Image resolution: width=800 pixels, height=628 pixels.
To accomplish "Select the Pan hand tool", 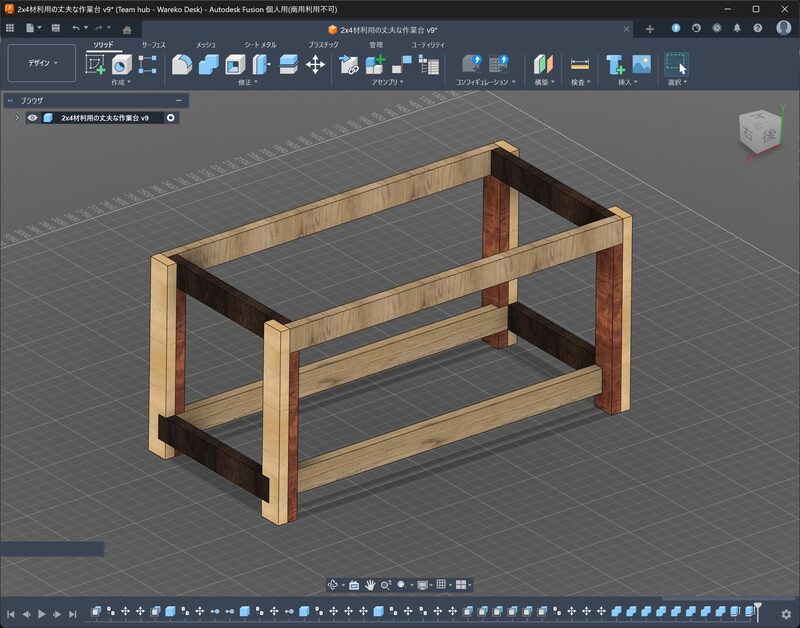I will point(369,585).
